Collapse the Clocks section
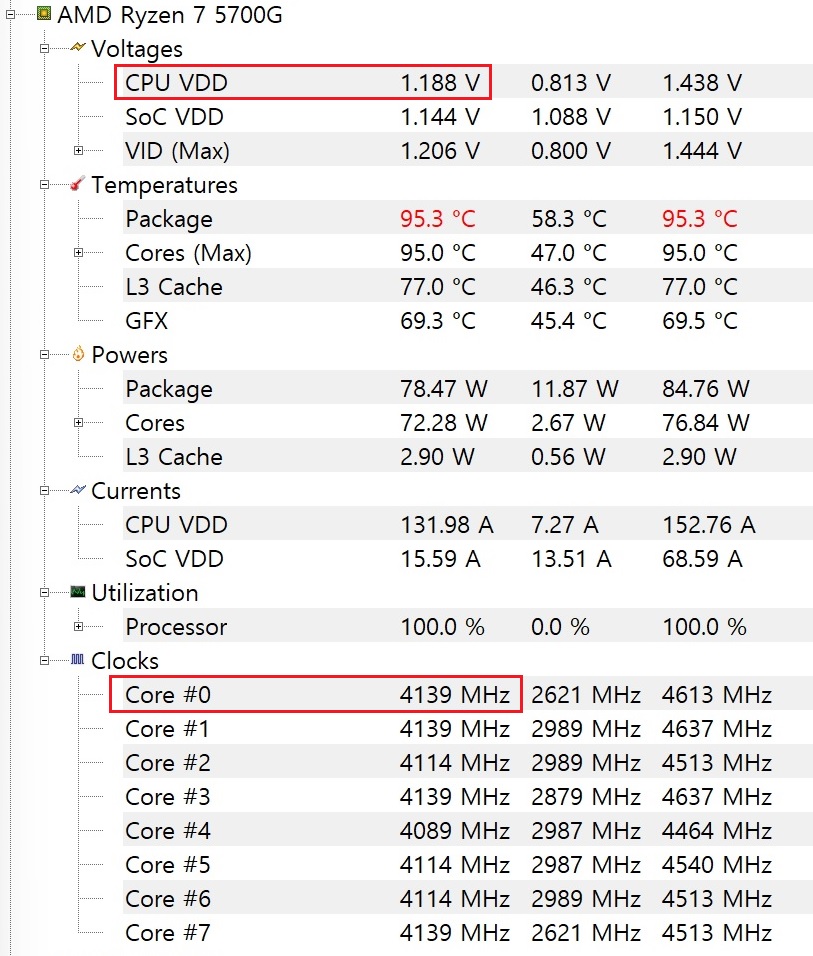Viewport: 813px width, 956px height. point(44,661)
